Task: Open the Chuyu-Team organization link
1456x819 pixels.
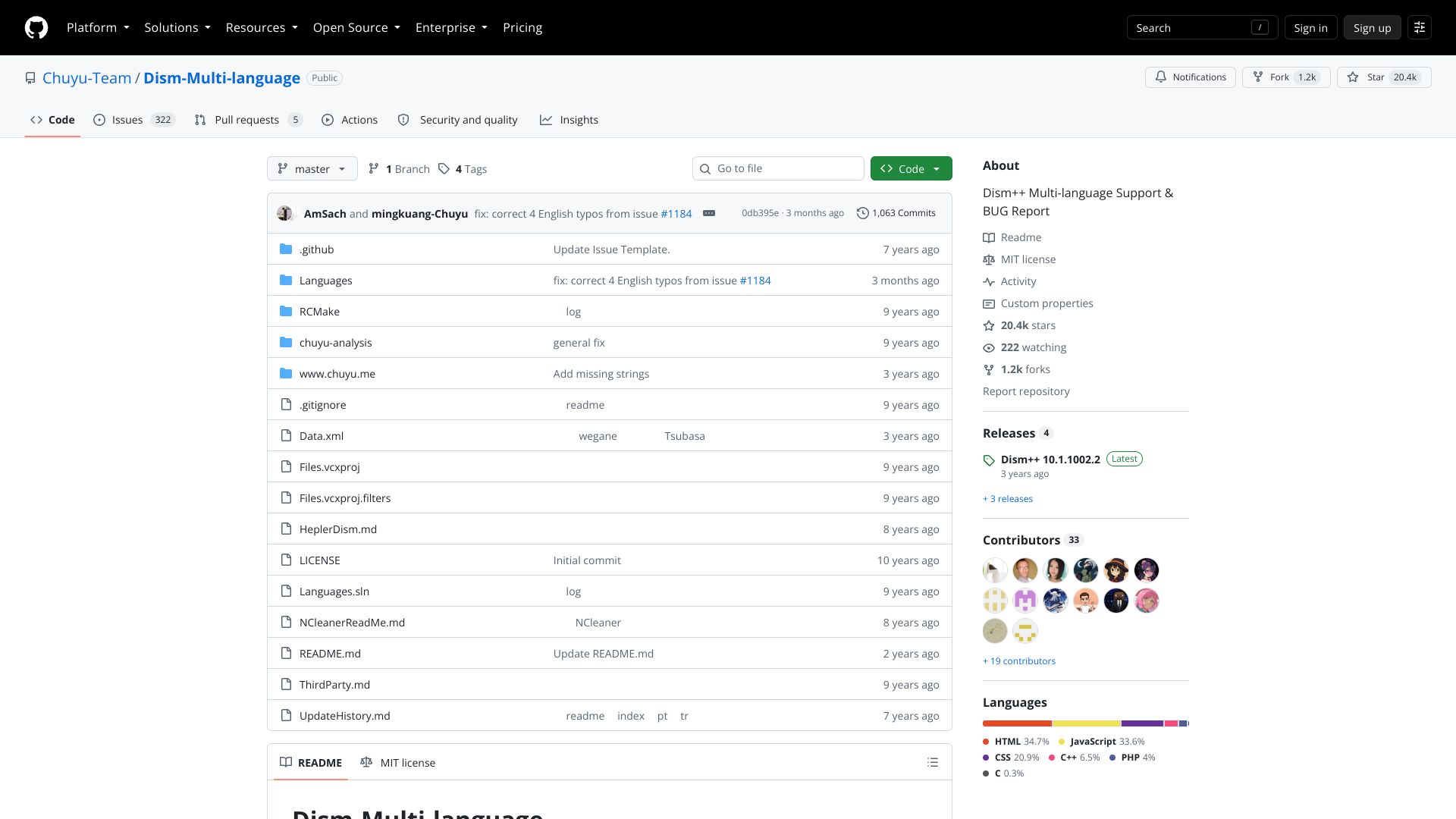Action: [86, 78]
